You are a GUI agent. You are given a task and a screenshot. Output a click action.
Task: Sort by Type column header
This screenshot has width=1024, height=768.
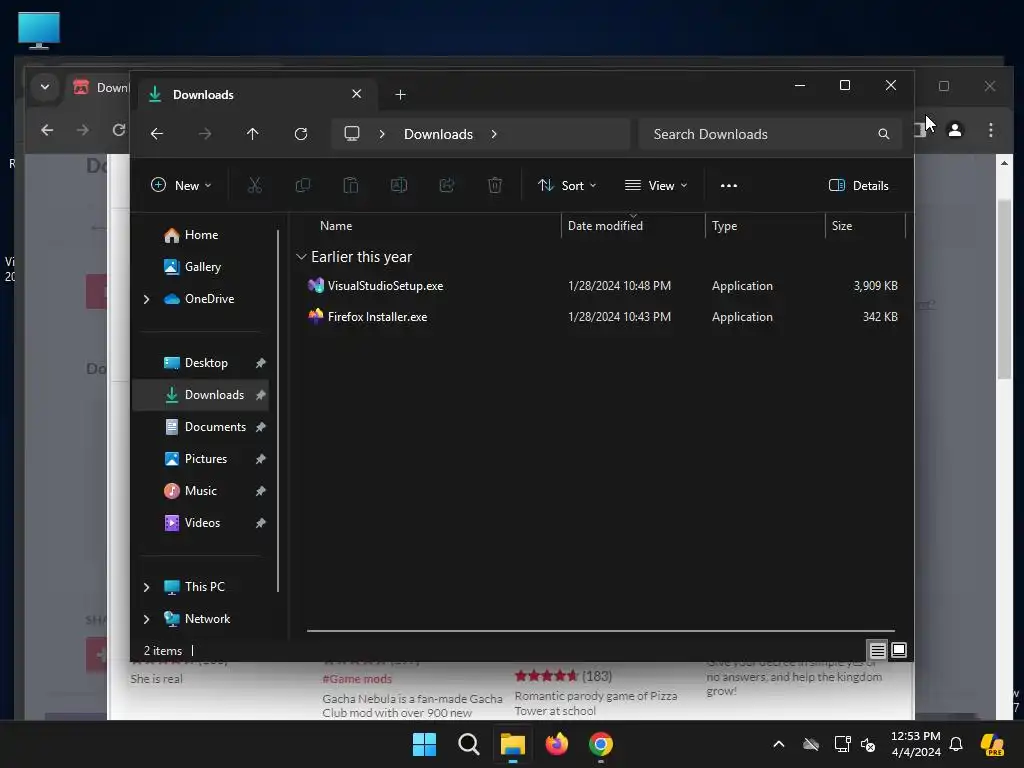point(724,226)
